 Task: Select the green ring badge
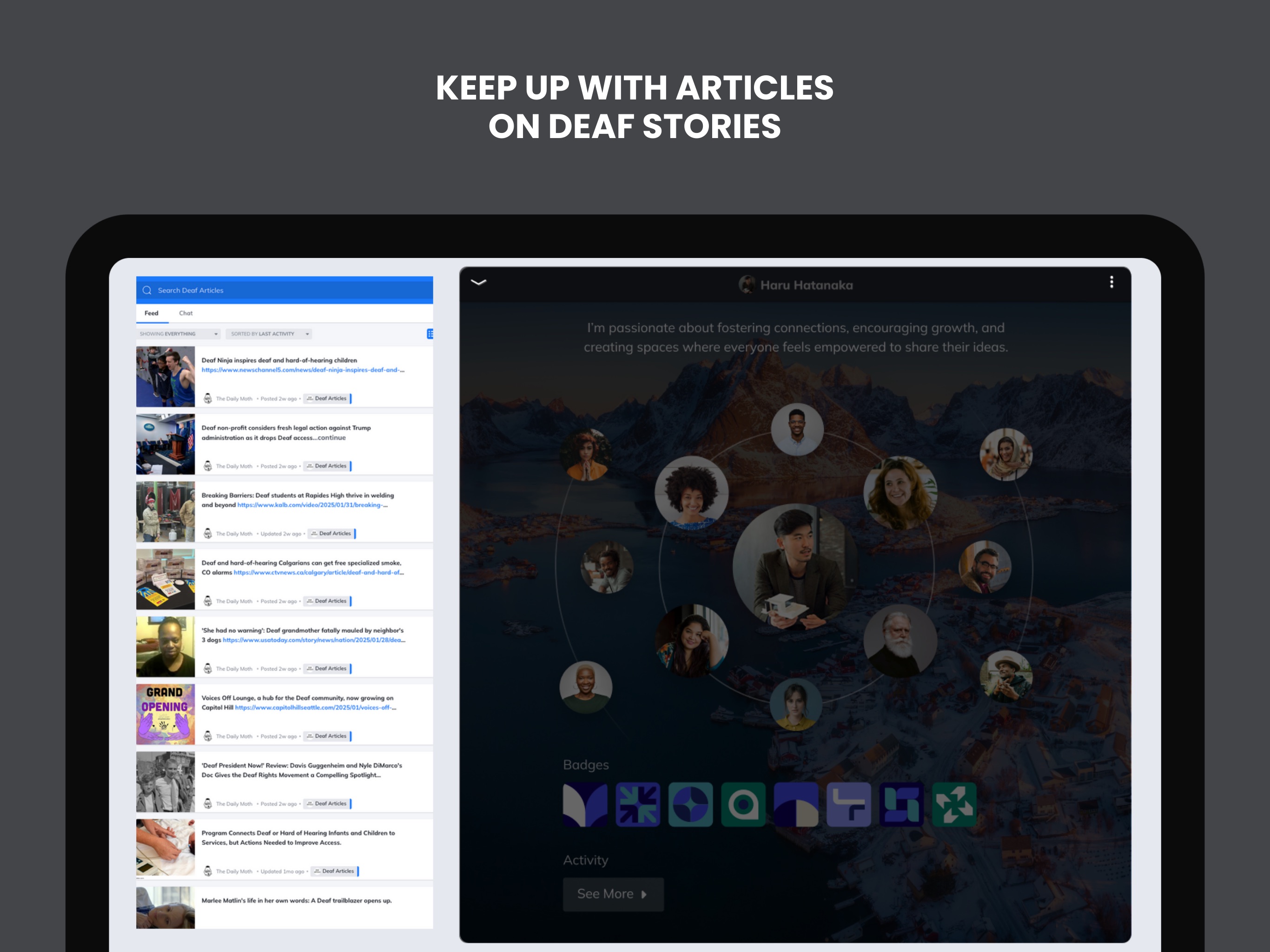743,805
